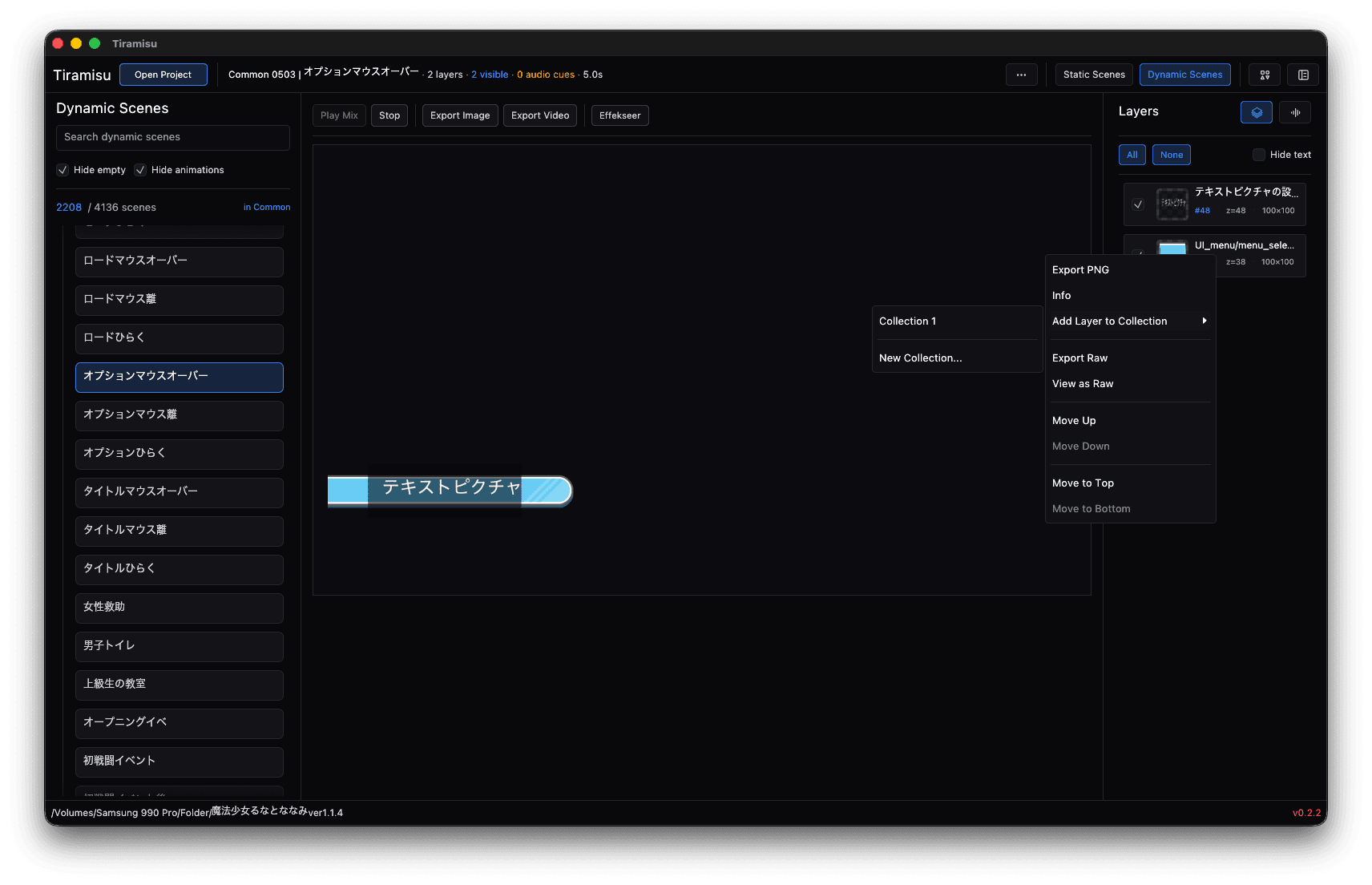This screenshot has height=885, width=1372.
Task: Open the Effekseer button
Action: click(x=620, y=115)
